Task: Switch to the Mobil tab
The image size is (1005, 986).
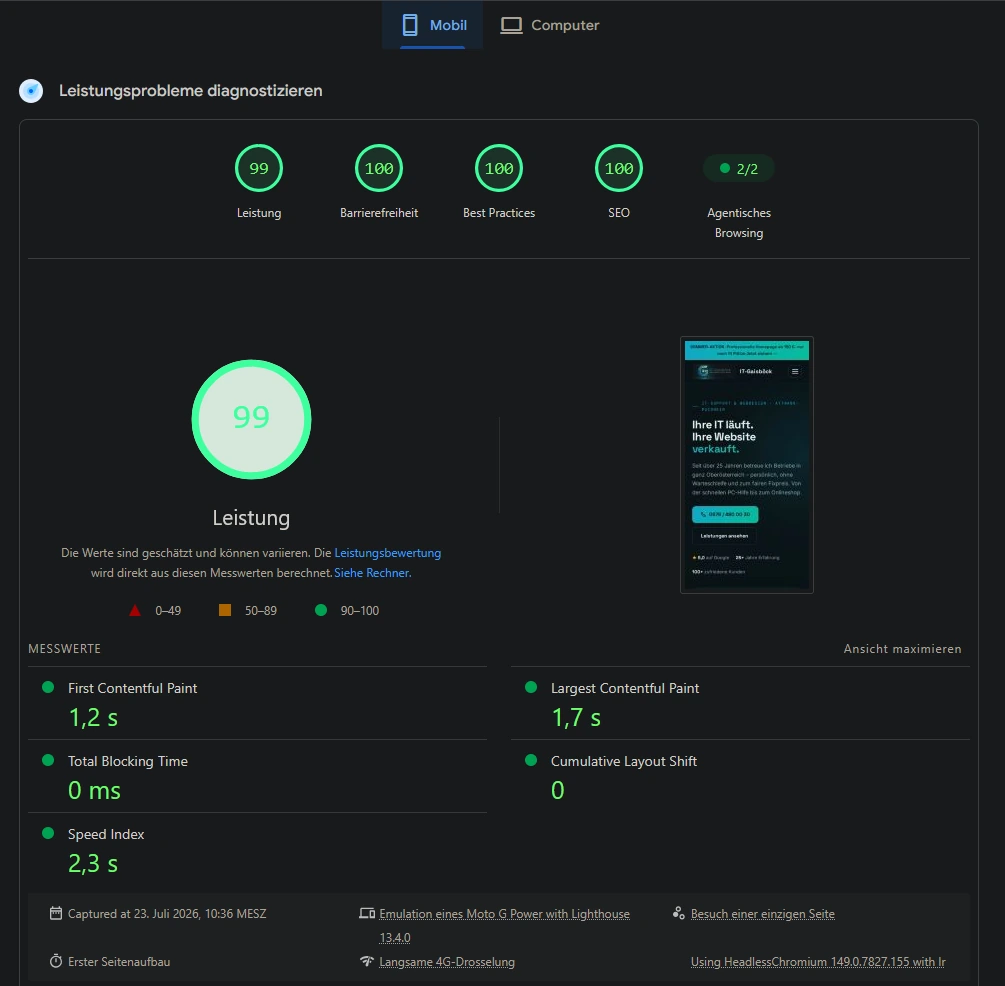Action: click(x=433, y=25)
